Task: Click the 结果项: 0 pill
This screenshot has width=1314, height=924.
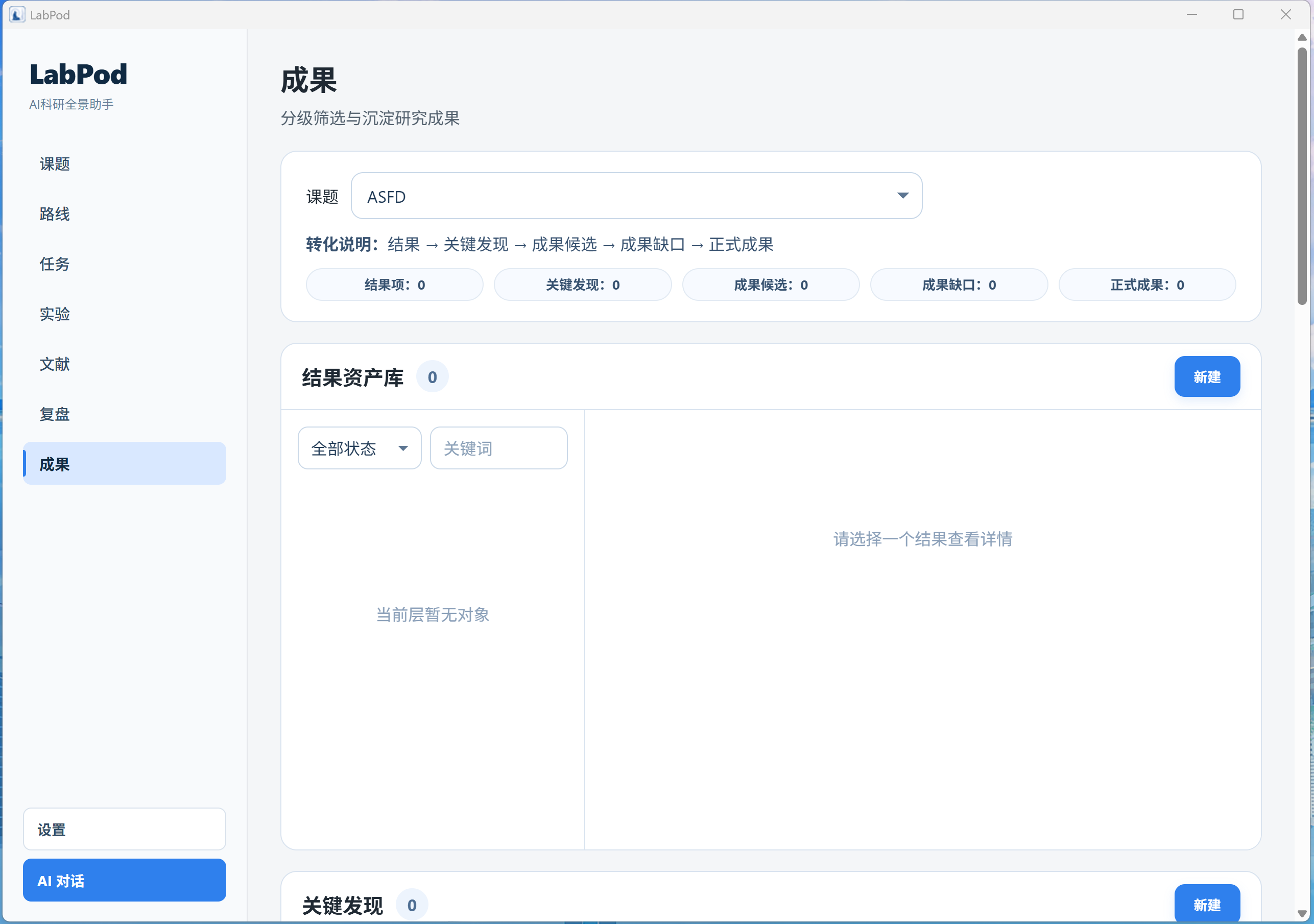Action: click(394, 285)
